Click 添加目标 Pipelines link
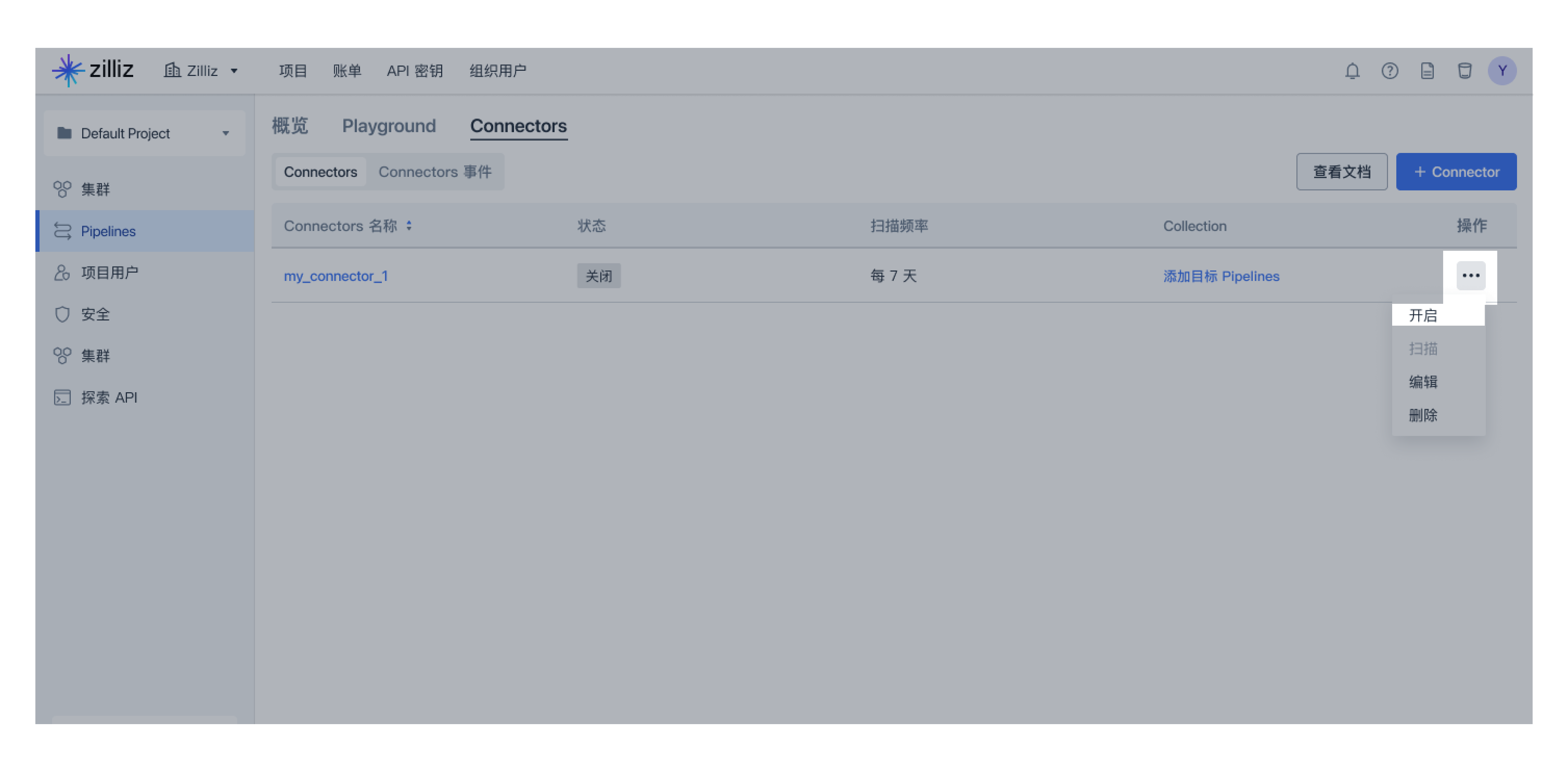The width and height of the screenshot is (1568, 772). coord(1220,275)
